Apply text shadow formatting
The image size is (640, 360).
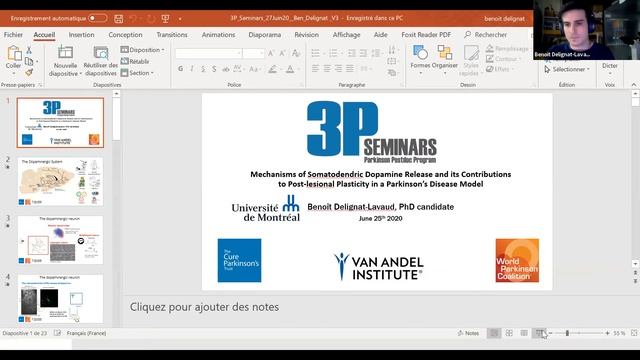tap(214, 69)
